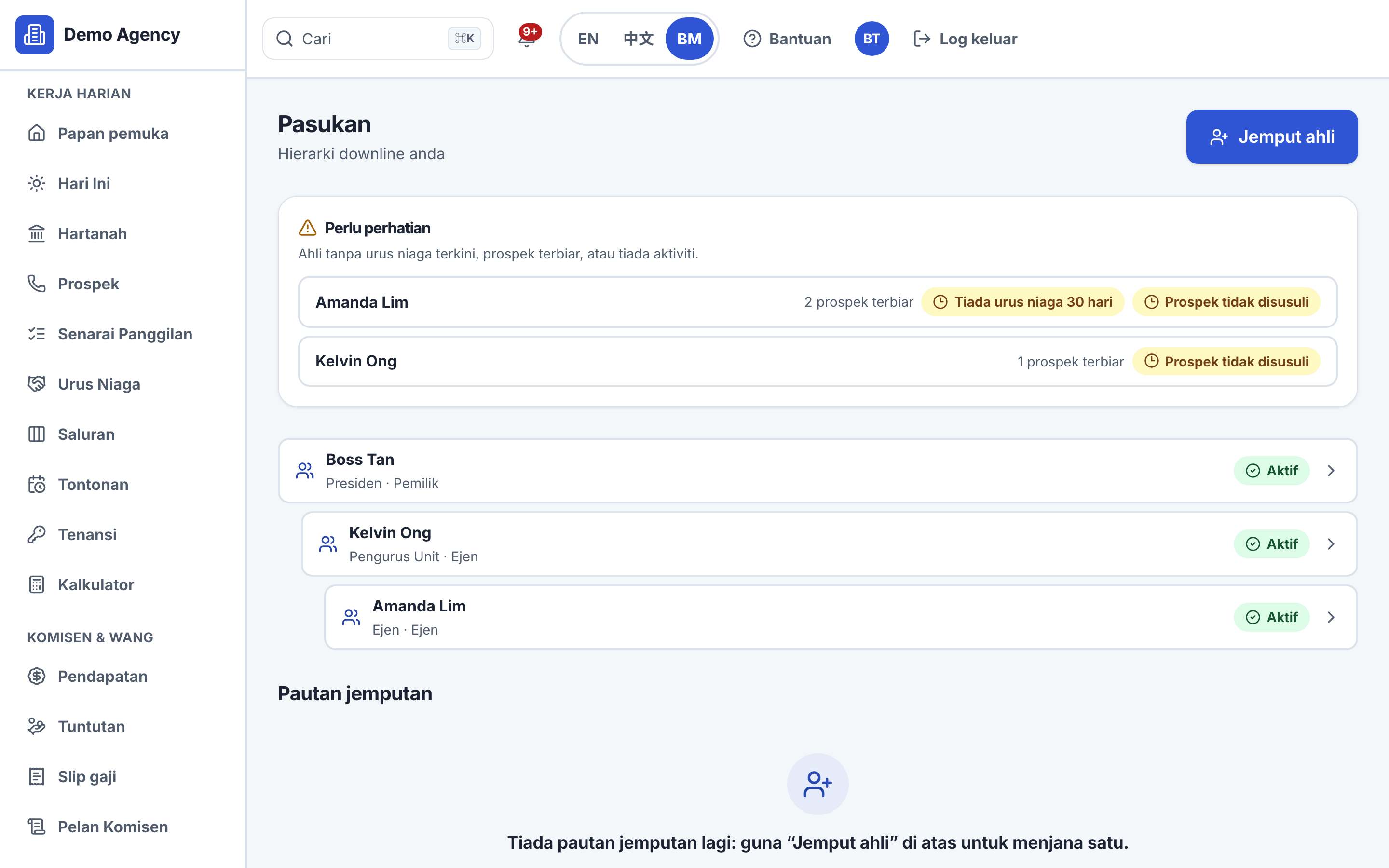Click "2 prospek terbiar" text
The image size is (1389, 868).
point(858,302)
